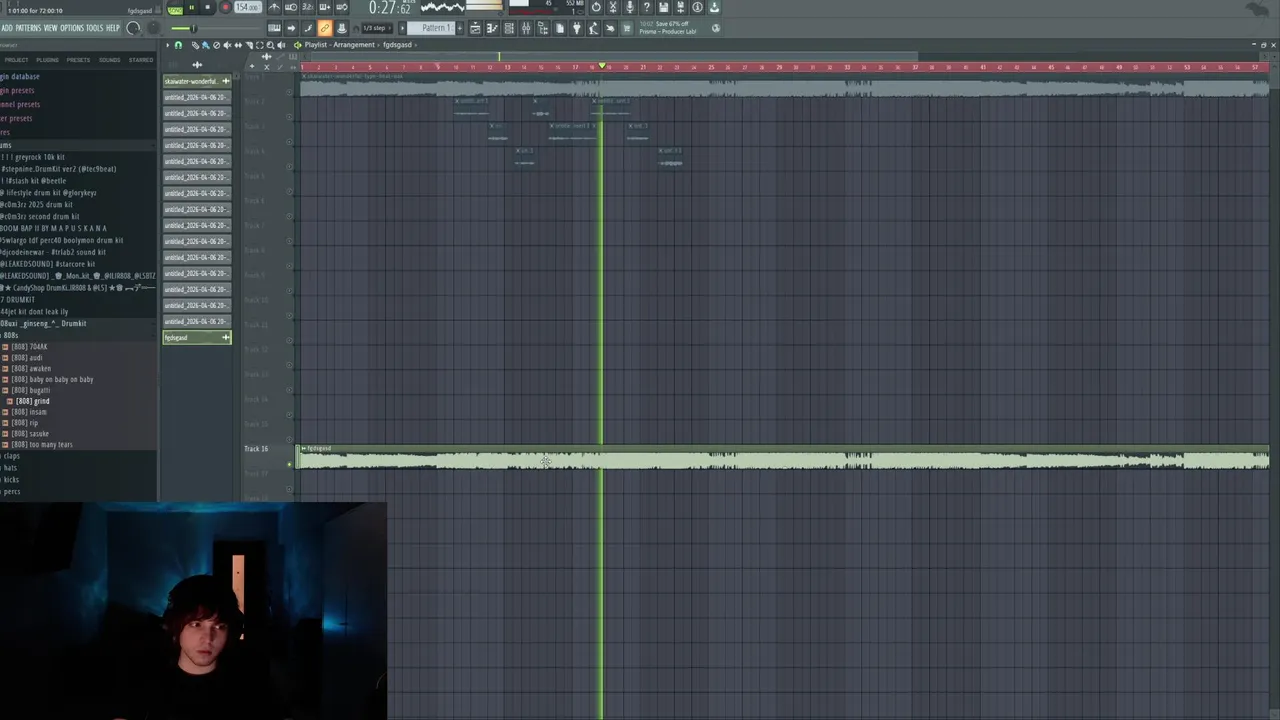Select the playlist Draw pencil tool
Viewport: 1280px width, 720px height.
pyautogui.click(x=195, y=45)
